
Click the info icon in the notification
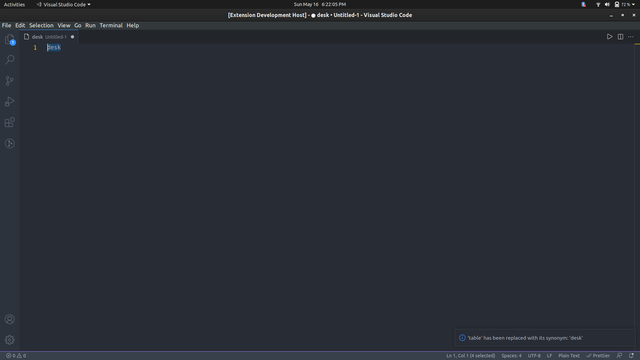pyautogui.click(x=462, y=338)
